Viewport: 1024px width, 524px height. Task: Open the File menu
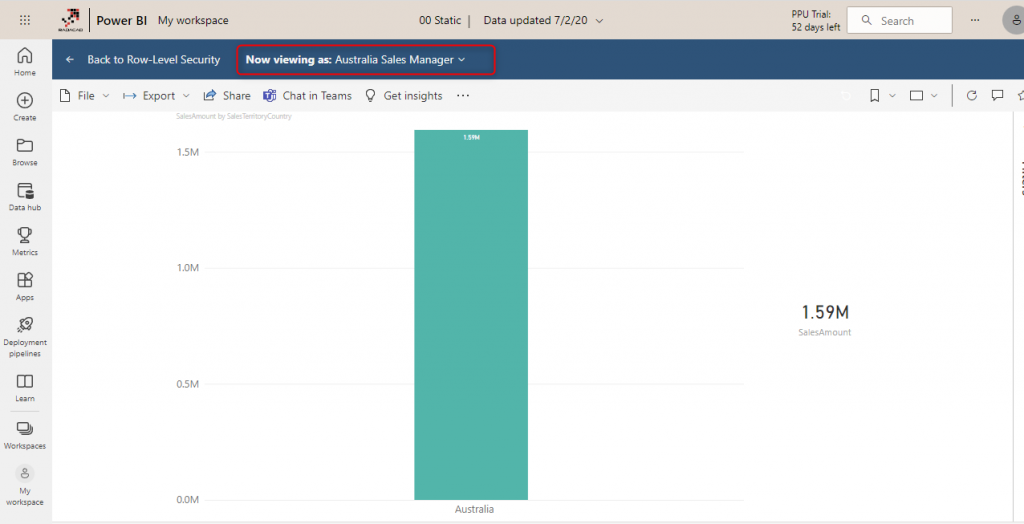tap(85, 96)
